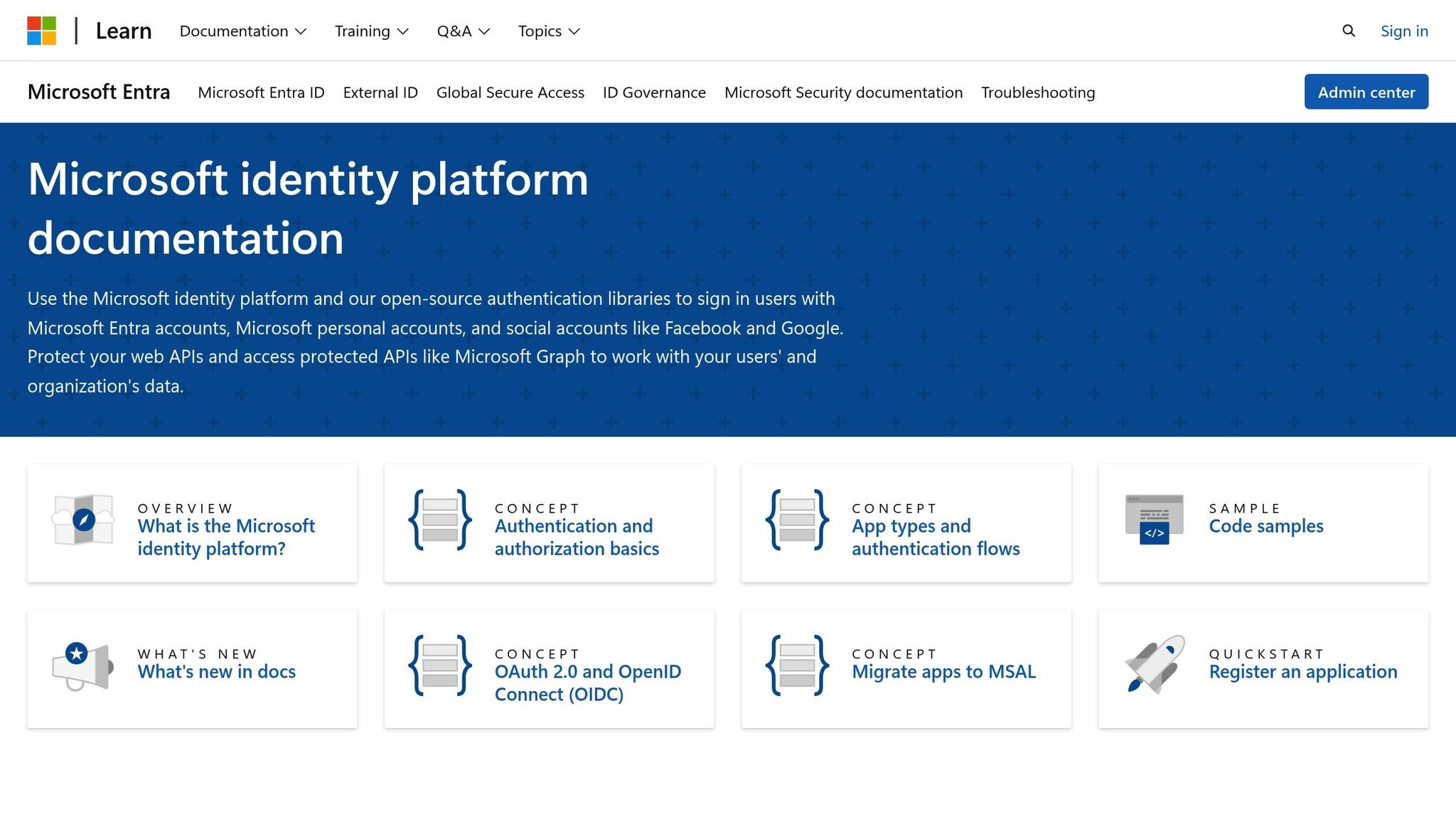Select the braces icon on Authentication and authorization basics
The image size is (1456, 819).
440,521
